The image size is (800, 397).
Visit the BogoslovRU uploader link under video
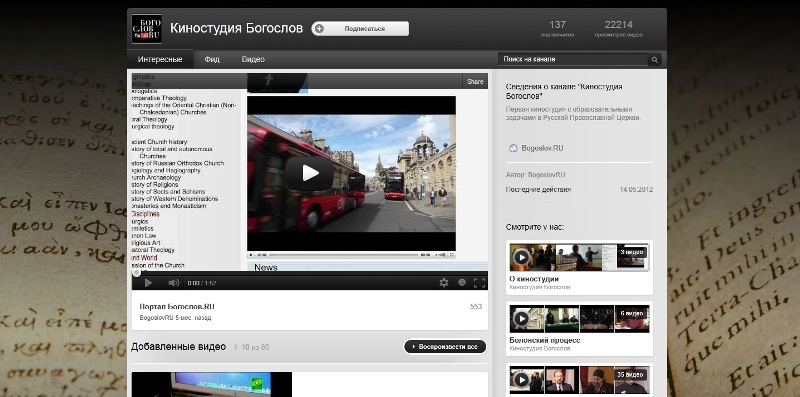coord(157,318)
